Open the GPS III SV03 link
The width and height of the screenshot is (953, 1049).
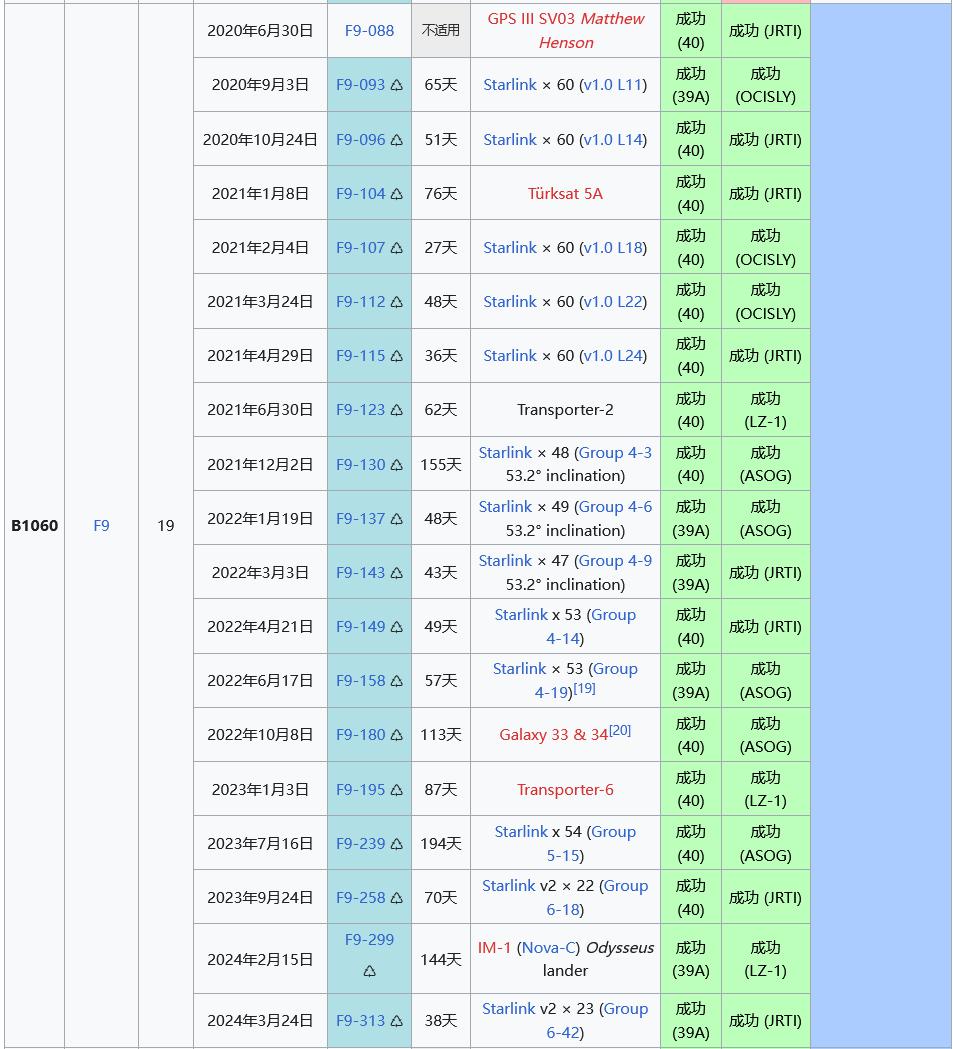coord(531,19)
